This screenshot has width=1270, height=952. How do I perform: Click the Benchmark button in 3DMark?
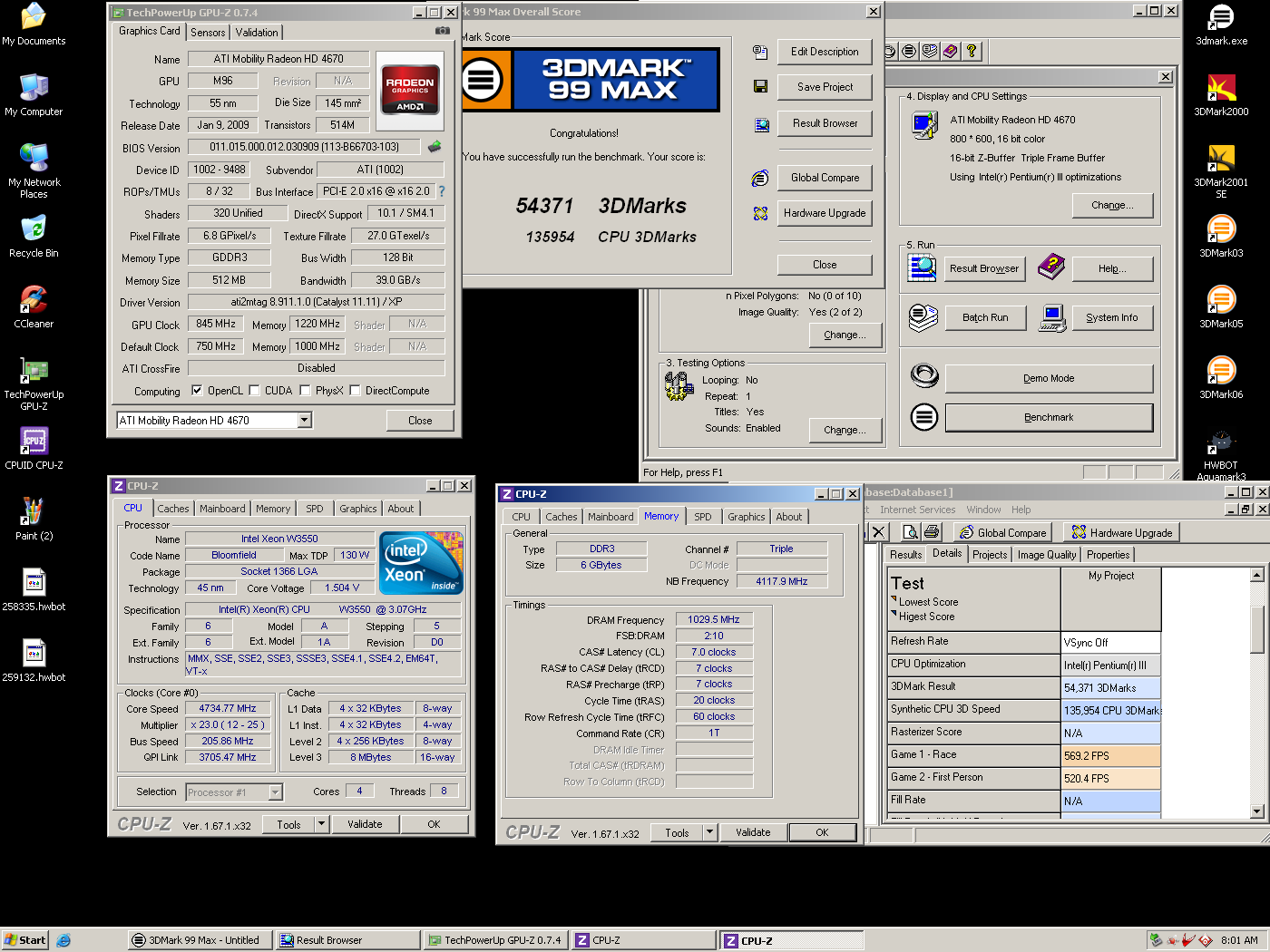1049,417
